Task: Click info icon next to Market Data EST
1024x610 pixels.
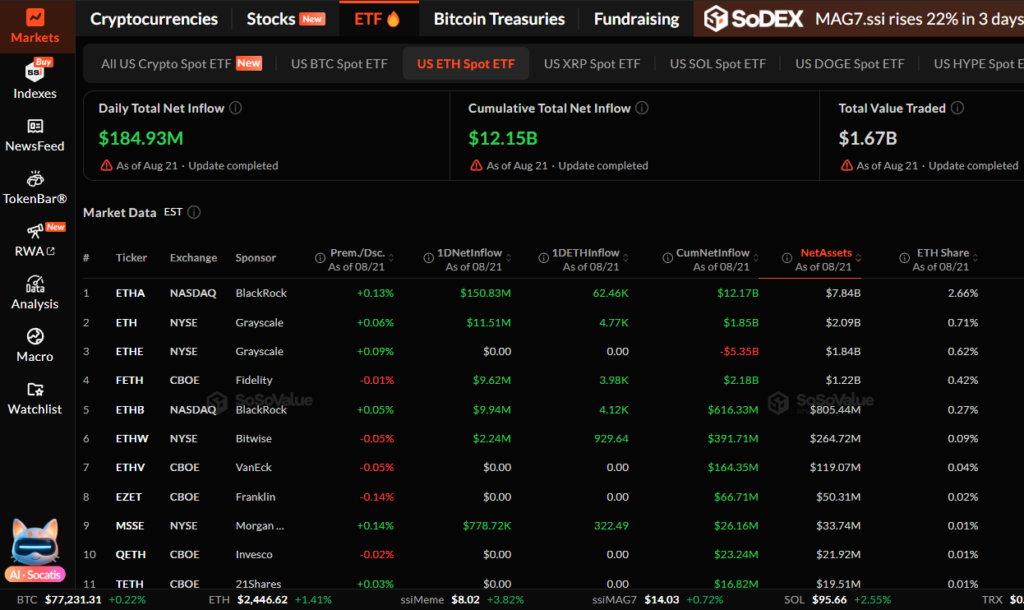Action: 194,212
